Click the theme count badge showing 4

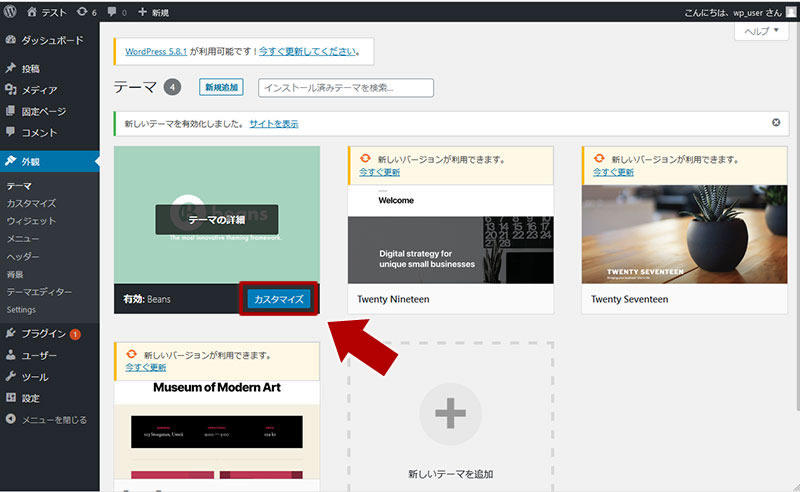tap(172, 87)
